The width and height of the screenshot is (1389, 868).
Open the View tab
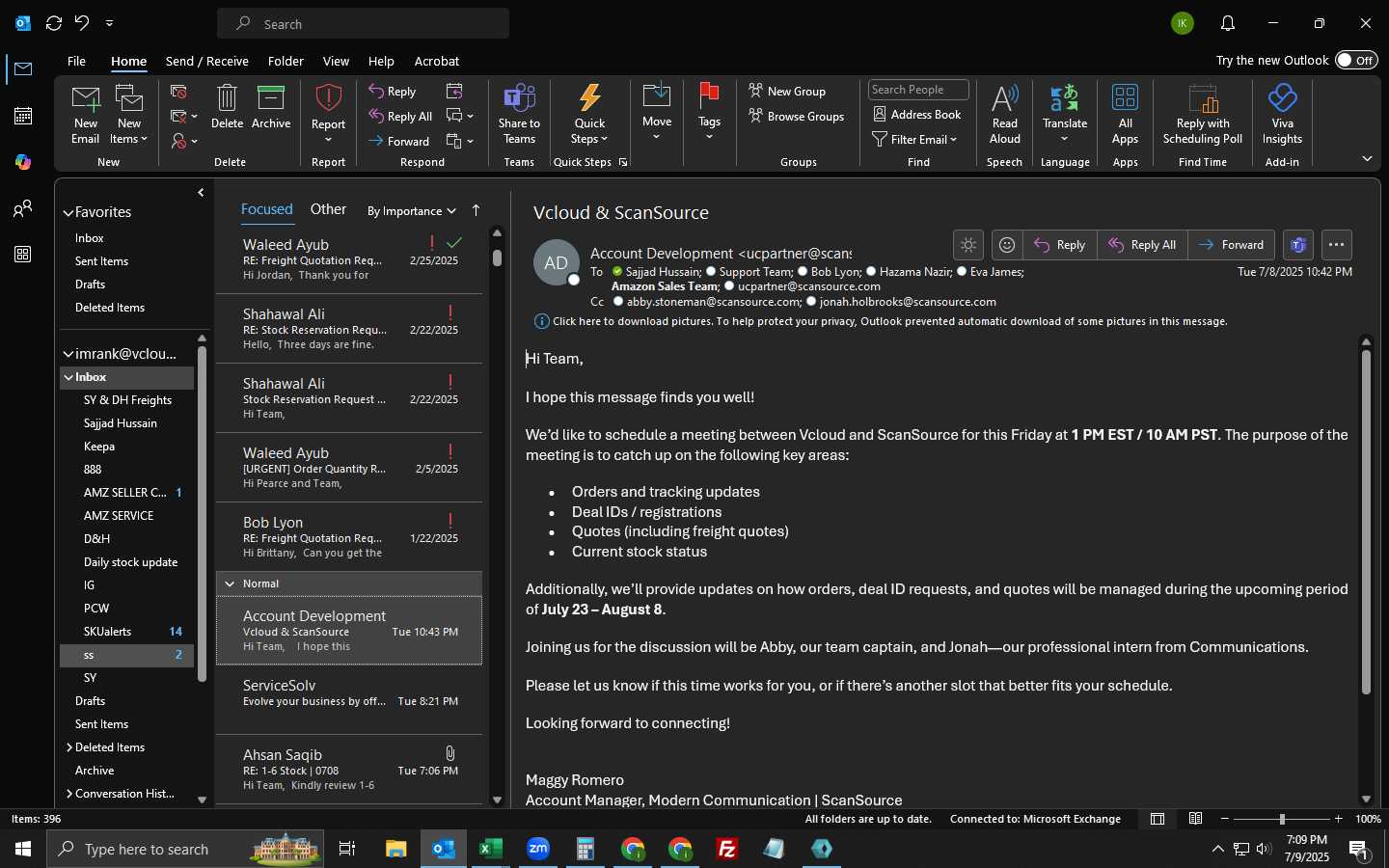(336, 61)
